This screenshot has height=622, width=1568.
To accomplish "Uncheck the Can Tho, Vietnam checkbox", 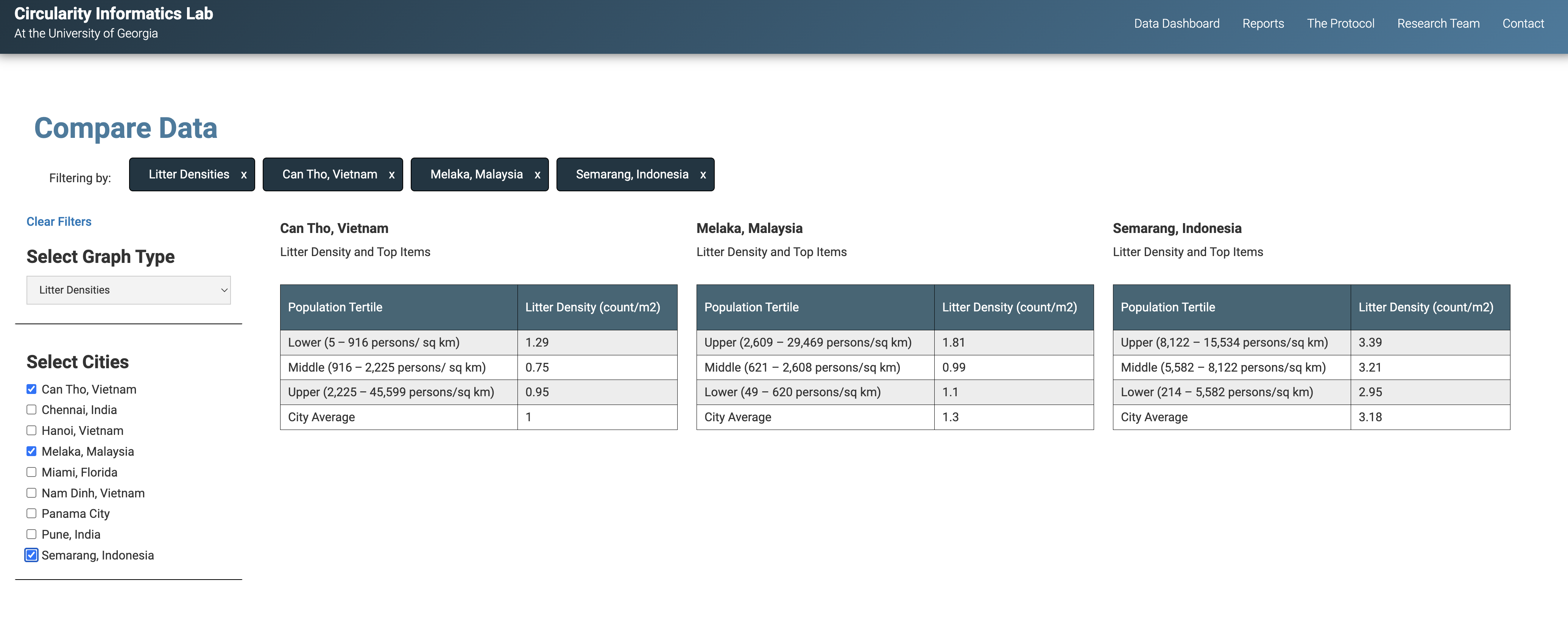I will click(x=32, y=389).
